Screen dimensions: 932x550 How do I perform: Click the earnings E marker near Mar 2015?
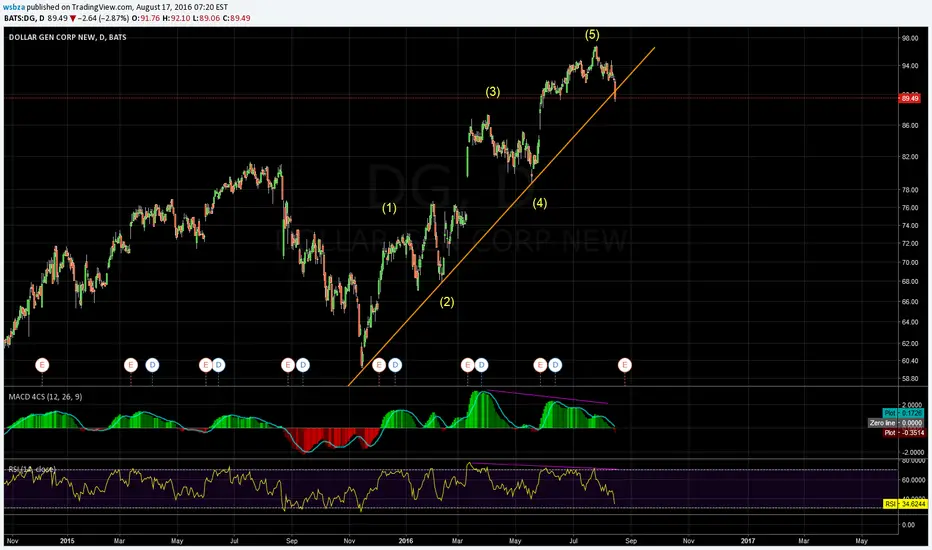131,365
